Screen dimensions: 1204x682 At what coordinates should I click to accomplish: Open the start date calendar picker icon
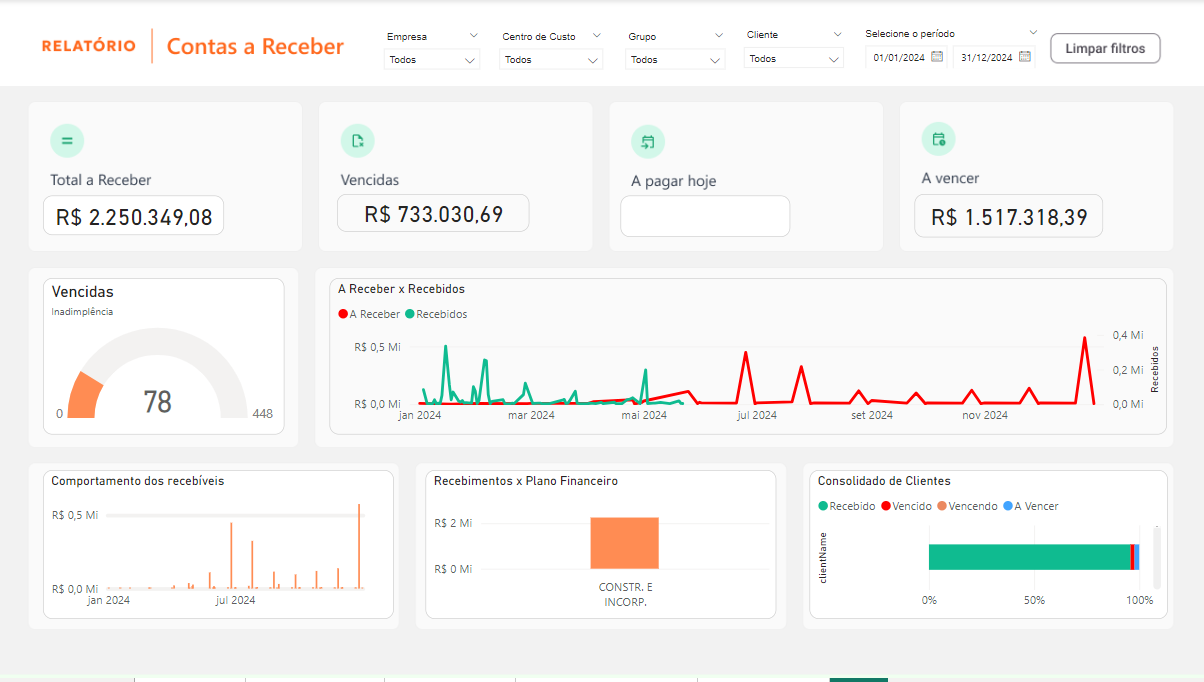coord(937,57)
